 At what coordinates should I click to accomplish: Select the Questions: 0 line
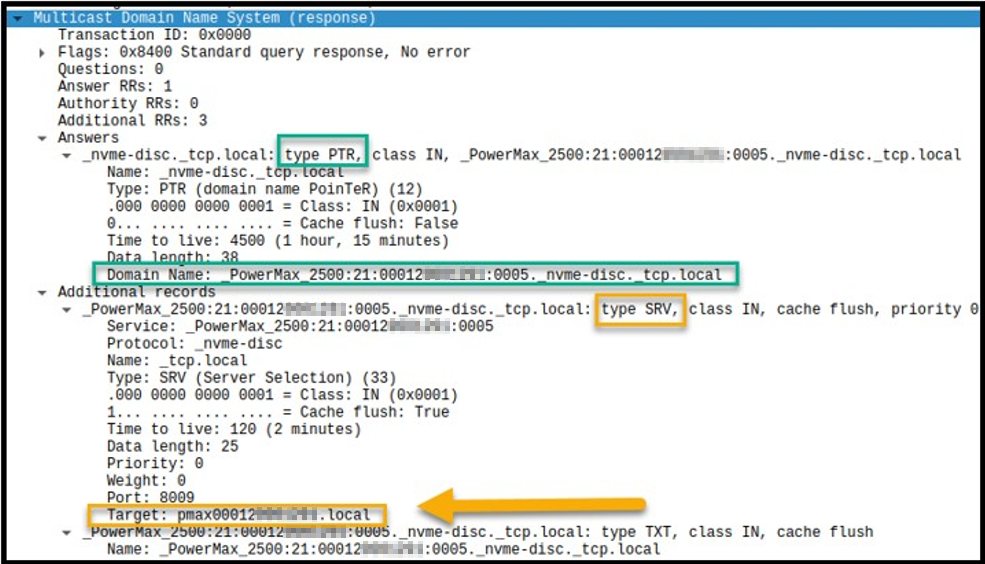tap(111, 69)
